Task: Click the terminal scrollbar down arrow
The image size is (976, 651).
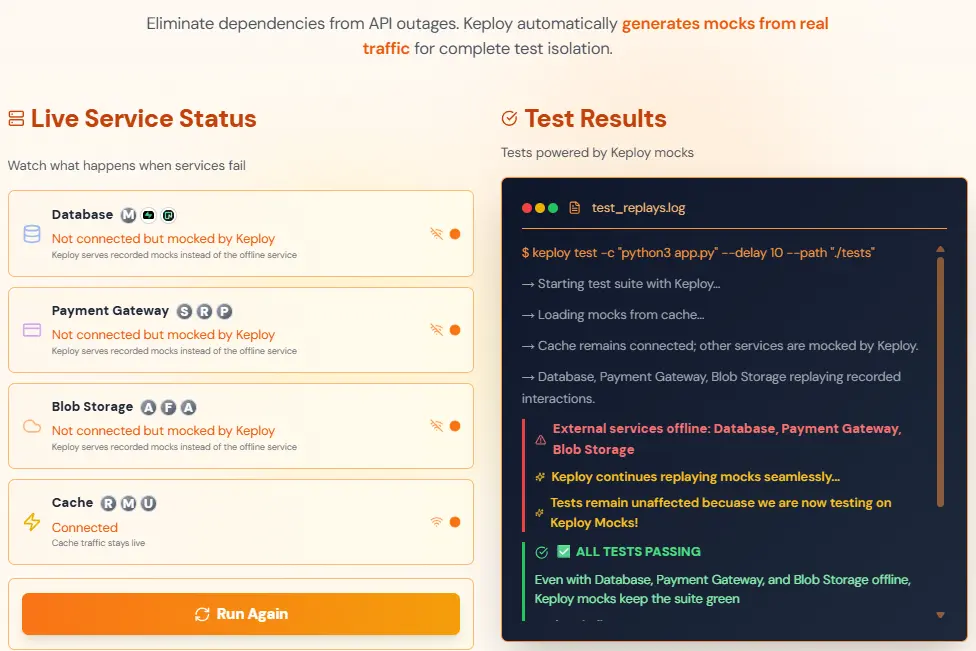Action: coord(941,615)
